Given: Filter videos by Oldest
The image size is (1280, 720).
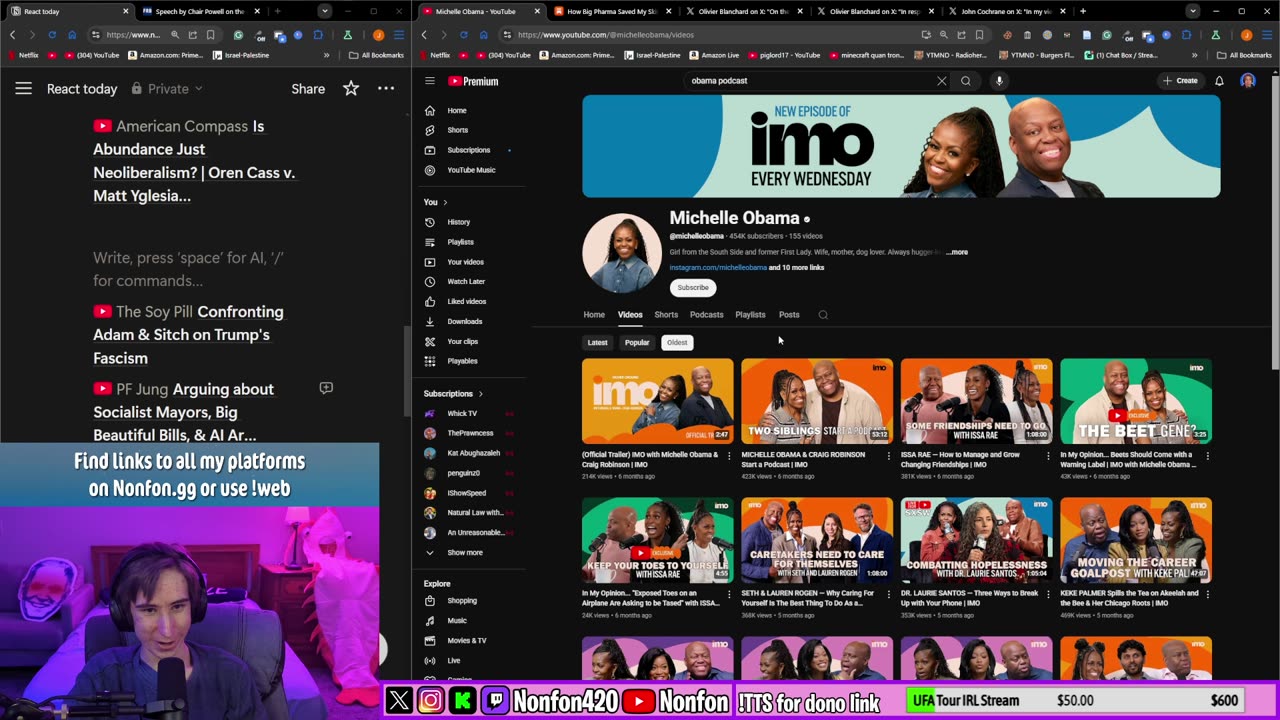Looking at the screenshot, I should pyautogui.click(x=677, y=343).
